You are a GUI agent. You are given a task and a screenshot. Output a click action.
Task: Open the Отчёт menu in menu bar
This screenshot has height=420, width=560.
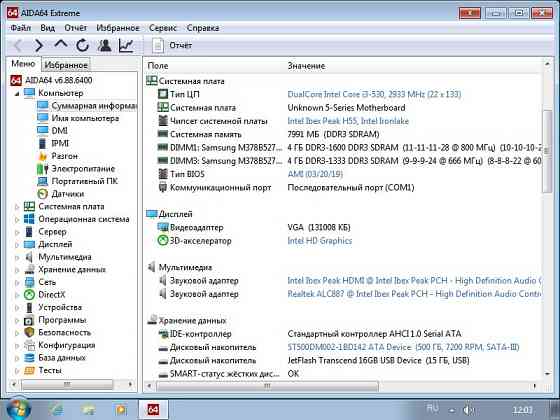tap(75, 28)
